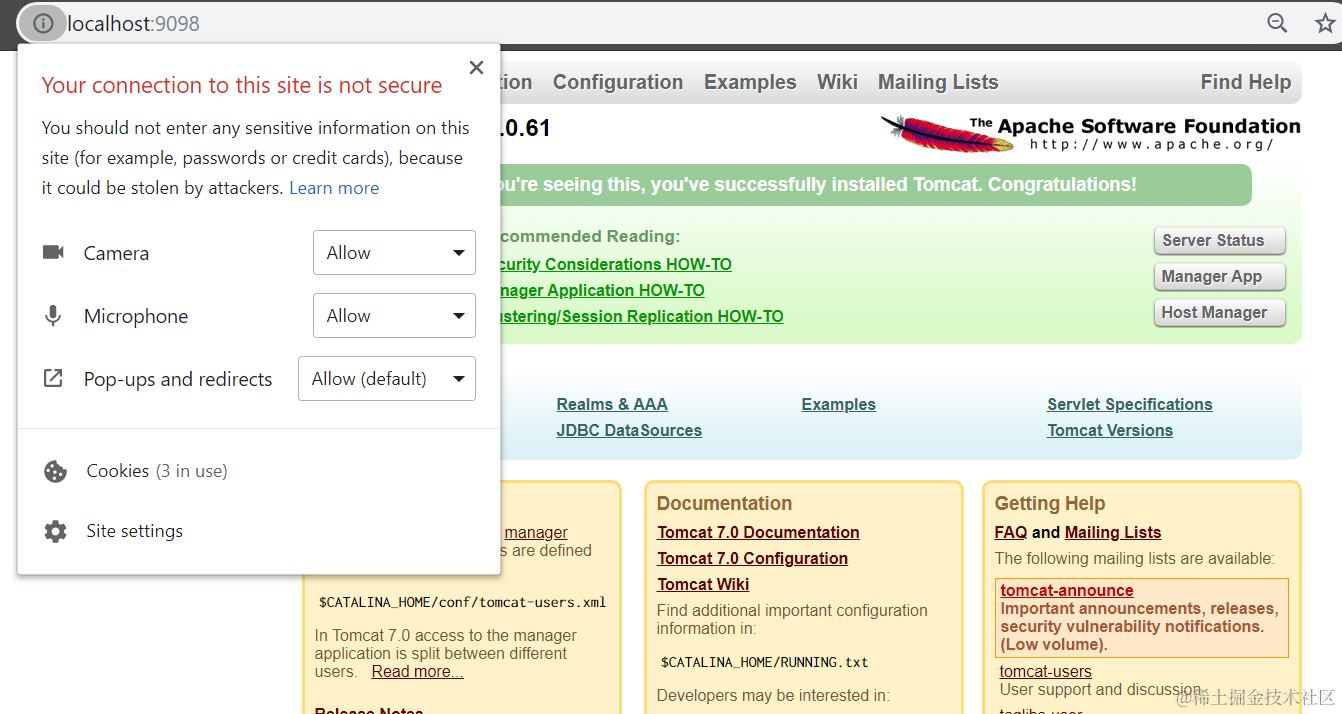The width and height of the screenshot is (1342, 714).
Task: Click the Host Manager button
Action: 1219,313
